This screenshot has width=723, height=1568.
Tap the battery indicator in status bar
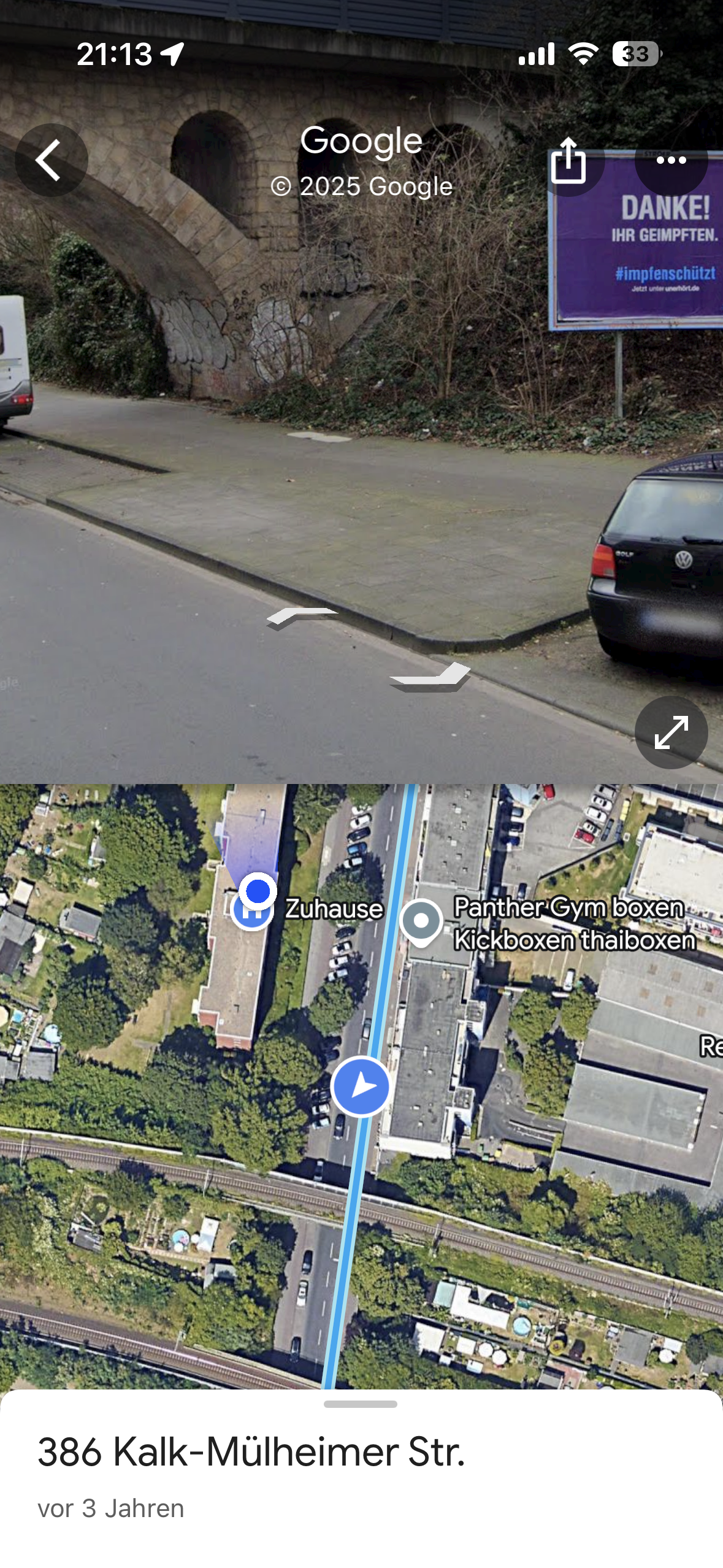(637, 54)
